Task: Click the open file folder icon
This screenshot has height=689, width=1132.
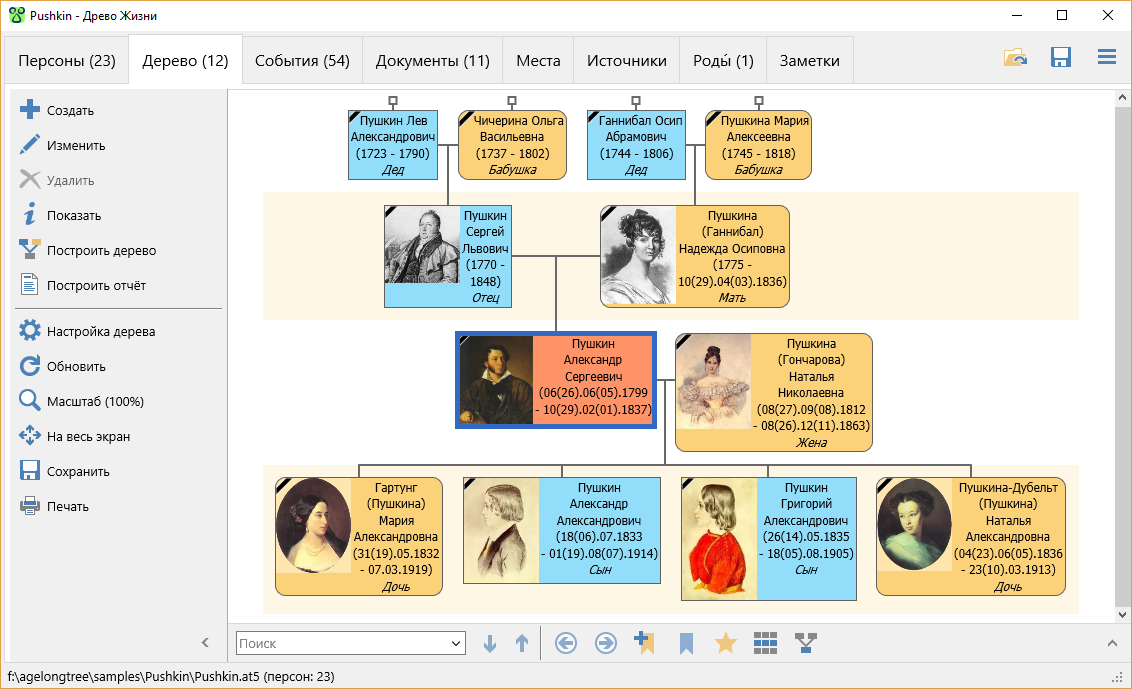Action: click(1015, 58)
